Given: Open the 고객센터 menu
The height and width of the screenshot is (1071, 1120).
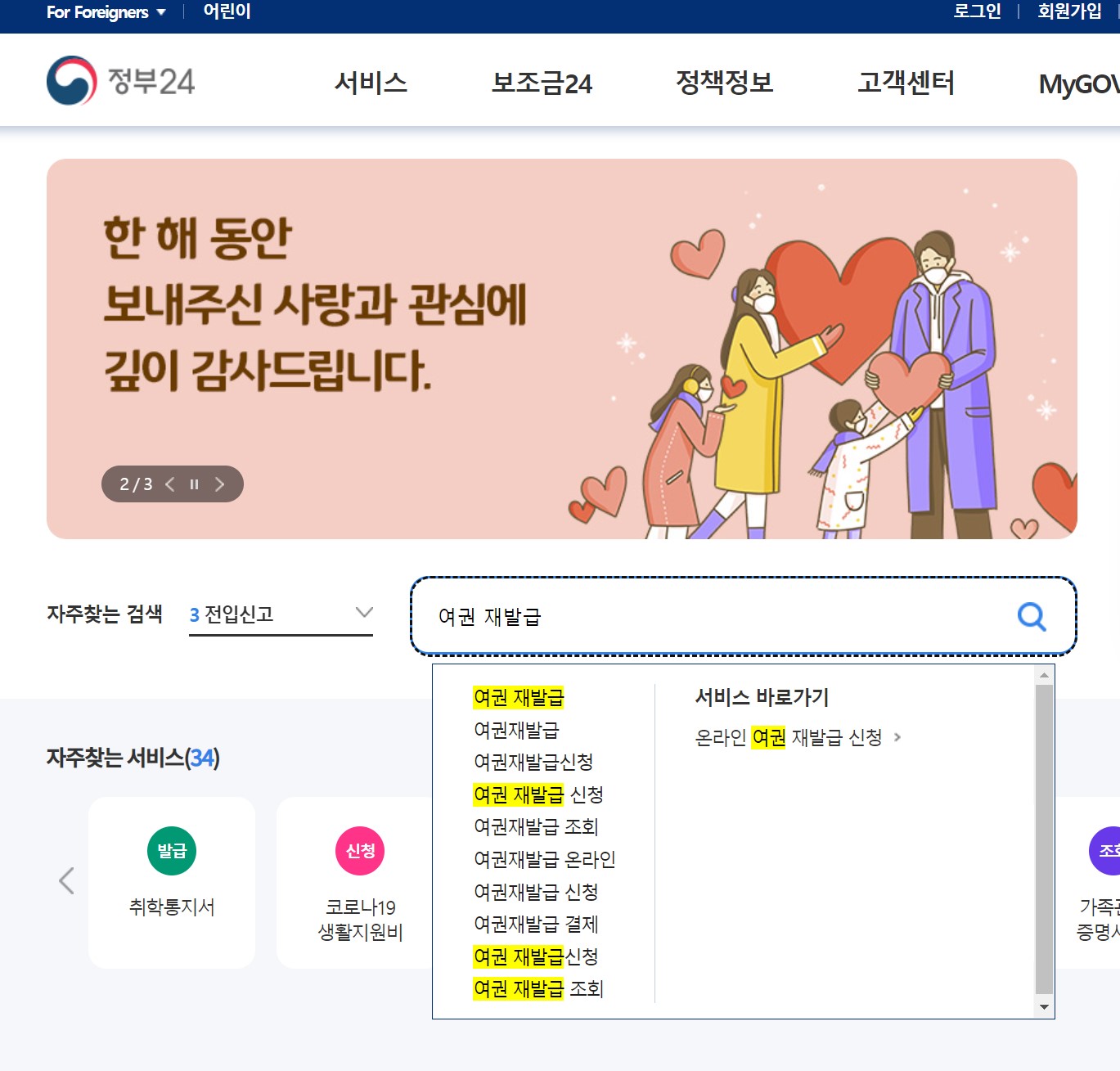Looking at the screenshot, I should click(x=906, y=83).
